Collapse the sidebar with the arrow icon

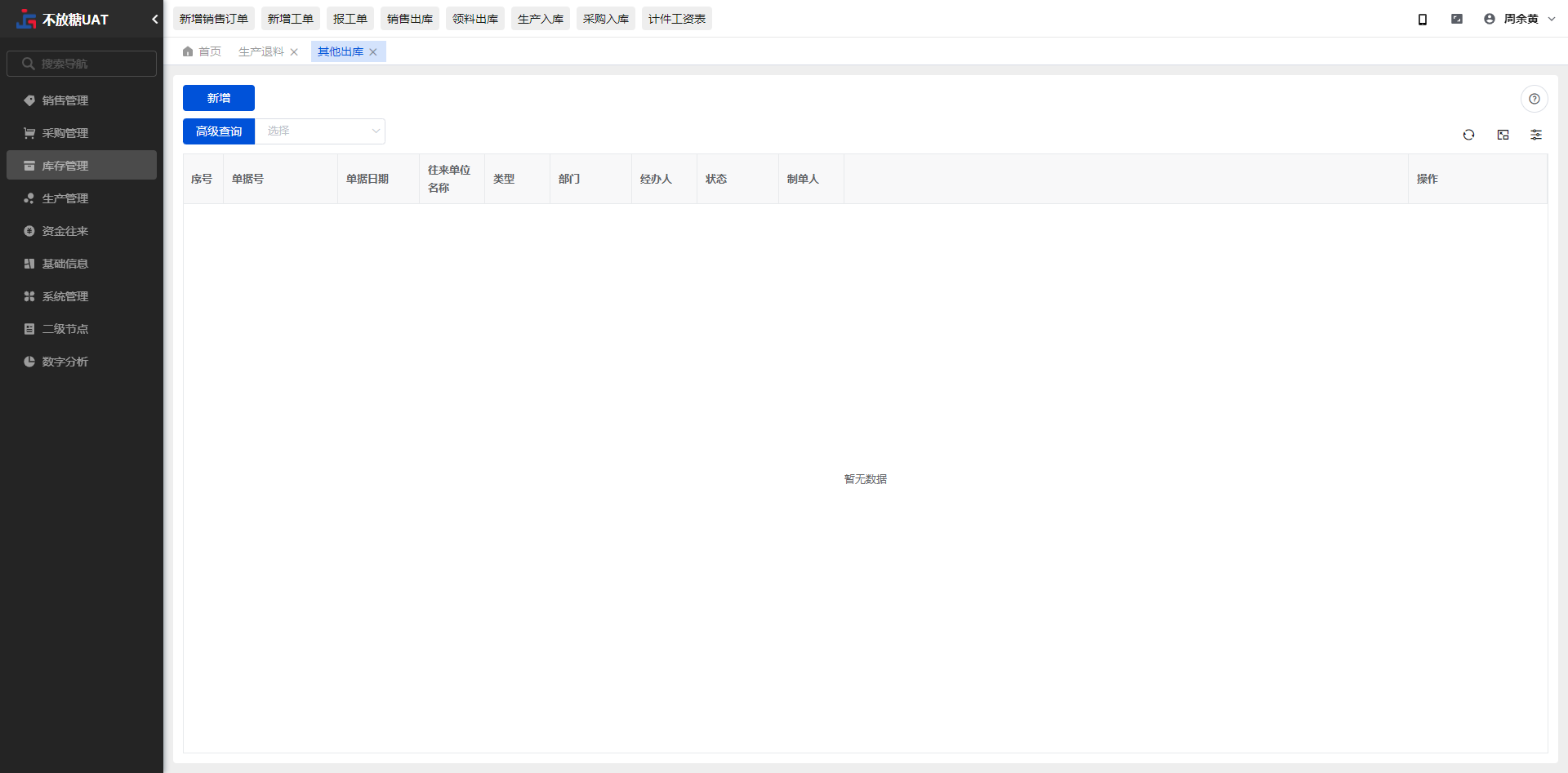[x=154, y=19]
